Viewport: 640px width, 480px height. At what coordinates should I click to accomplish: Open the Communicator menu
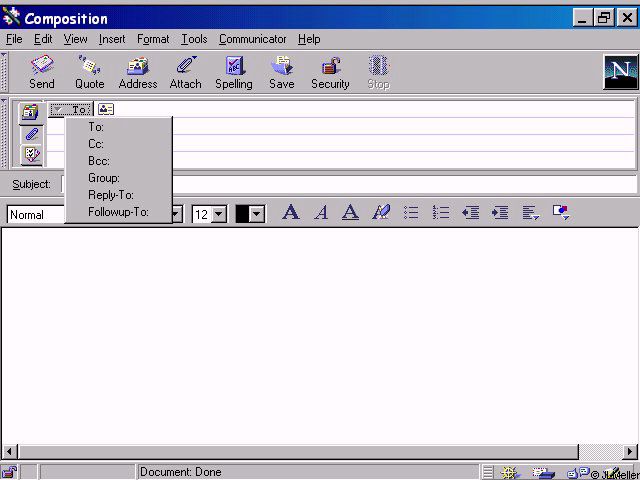[253, 39]
